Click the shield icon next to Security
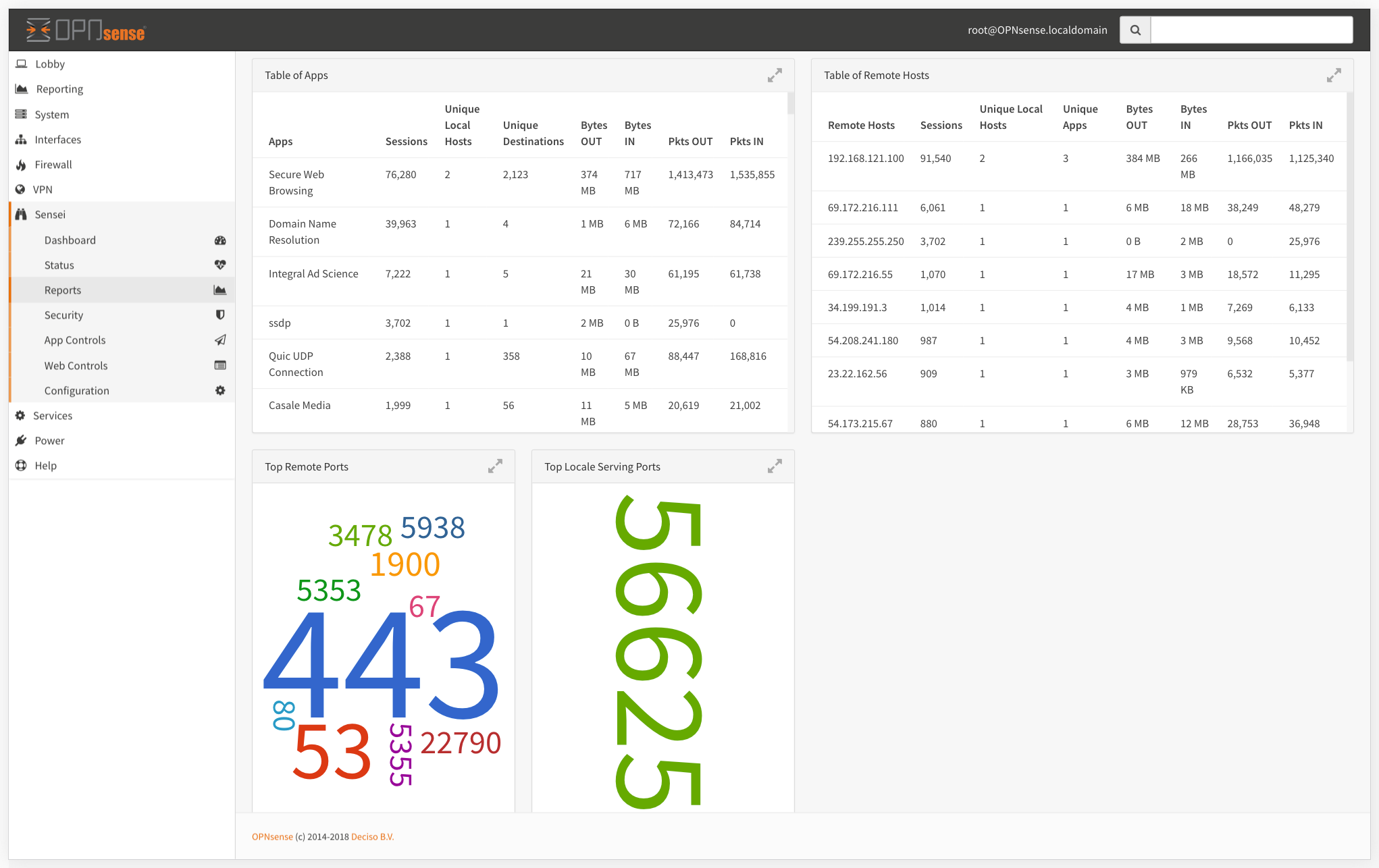The width and height of the screenshot is (1379, 868). pyautogui.click(x=220, y=315)
